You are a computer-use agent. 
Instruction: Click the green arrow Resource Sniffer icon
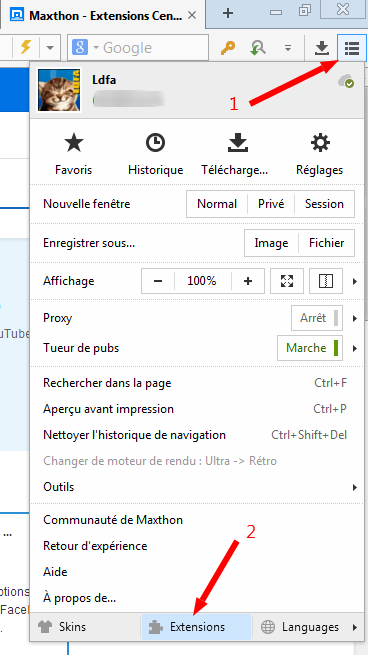[258, 48]
